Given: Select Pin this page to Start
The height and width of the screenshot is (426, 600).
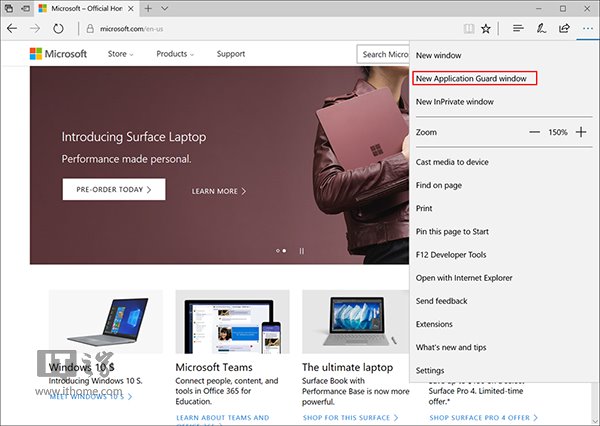Looking at the screenshot, I should (452, 232).
